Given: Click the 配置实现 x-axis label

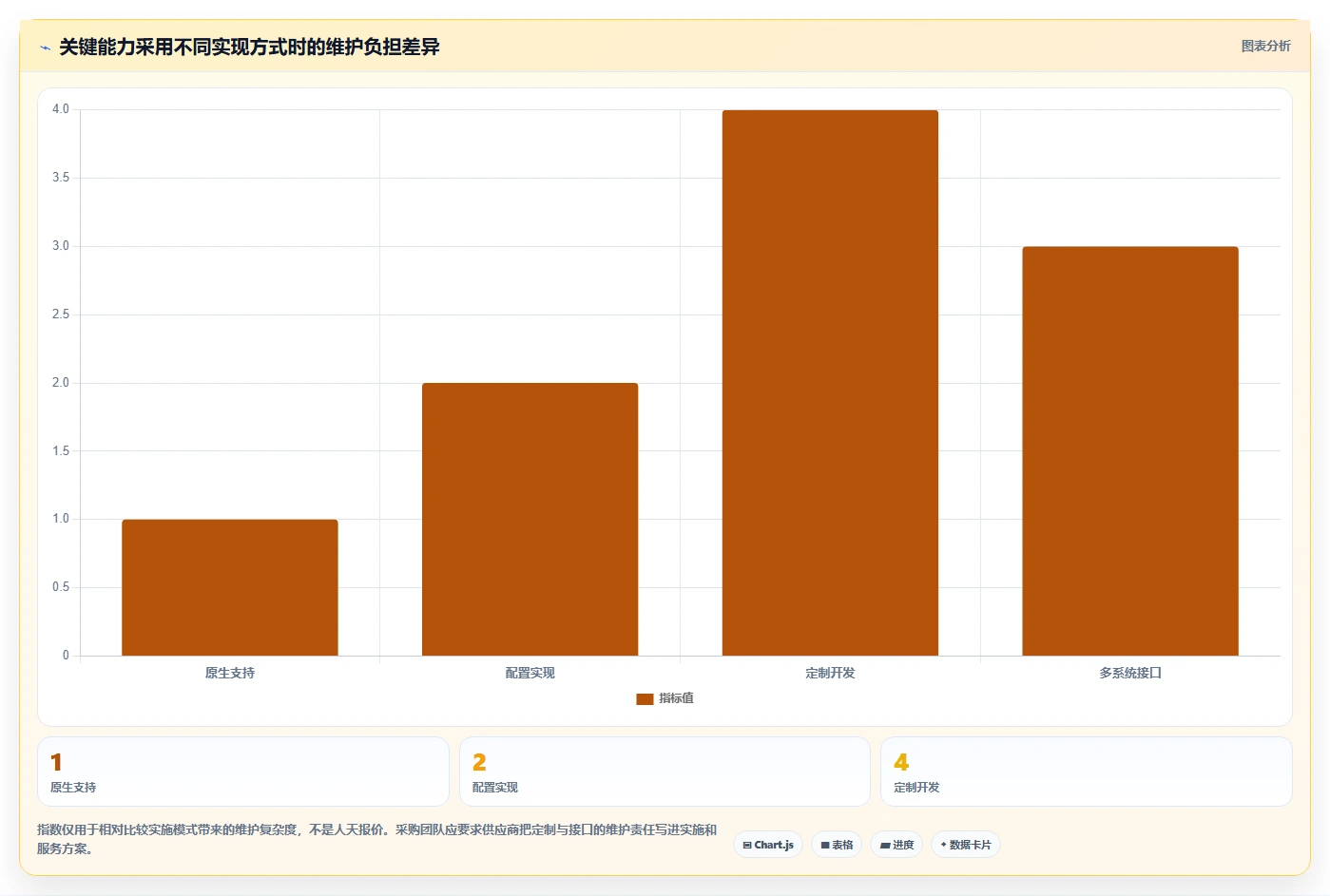Looking at the screenshot, I should point(530,673).
